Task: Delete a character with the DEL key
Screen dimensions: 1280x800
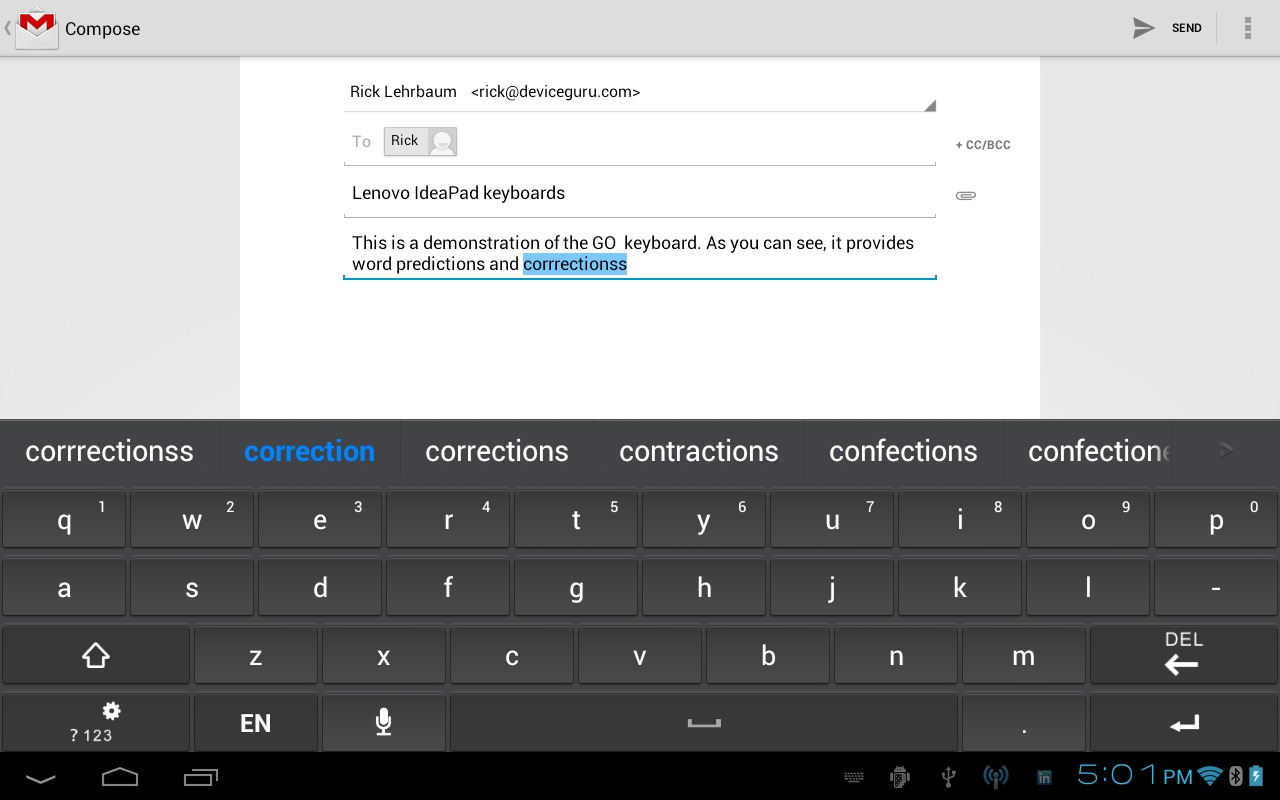Action: (1184, 655)
